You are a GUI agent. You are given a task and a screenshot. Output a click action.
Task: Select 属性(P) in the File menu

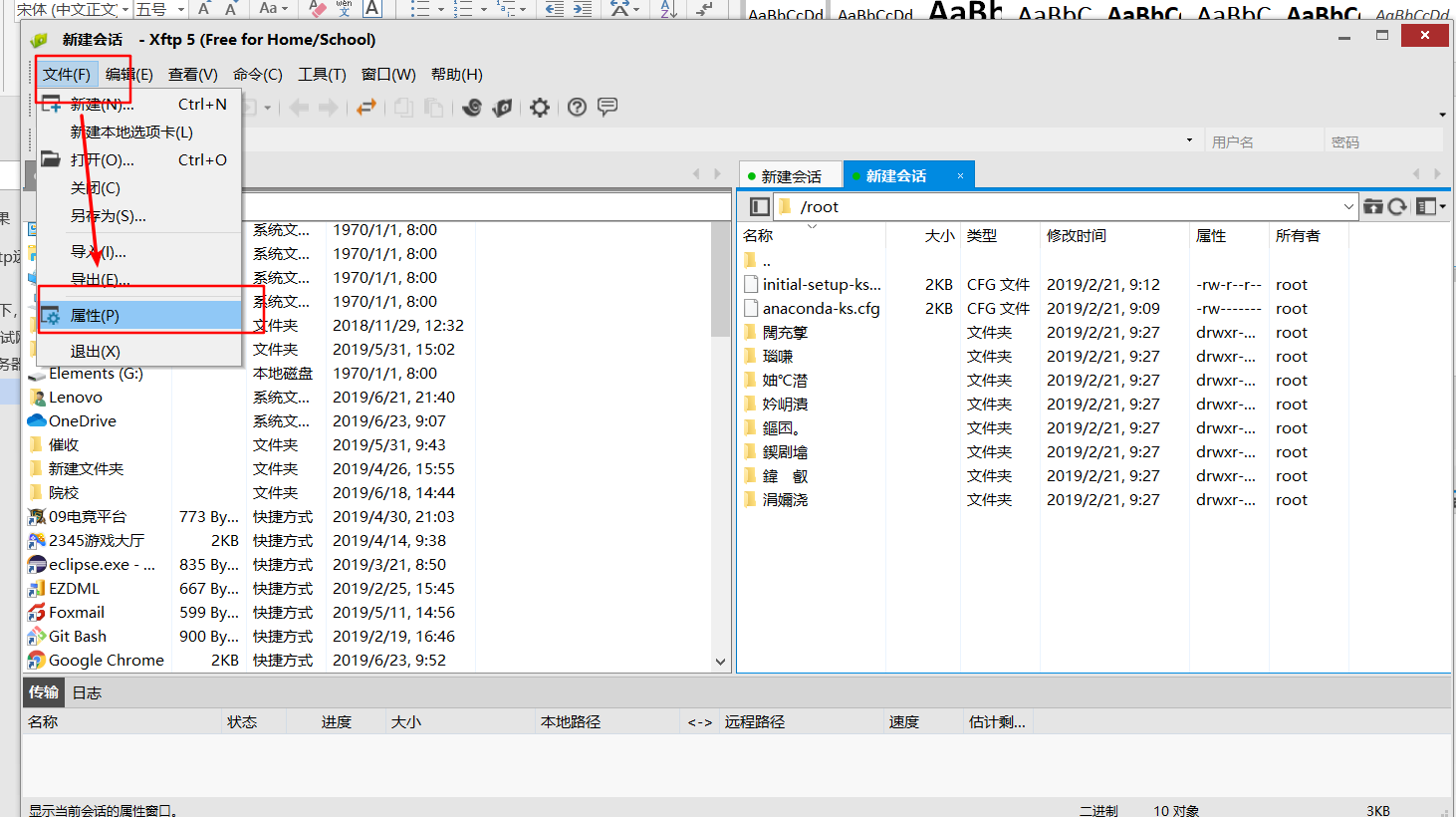pos(139,315)
